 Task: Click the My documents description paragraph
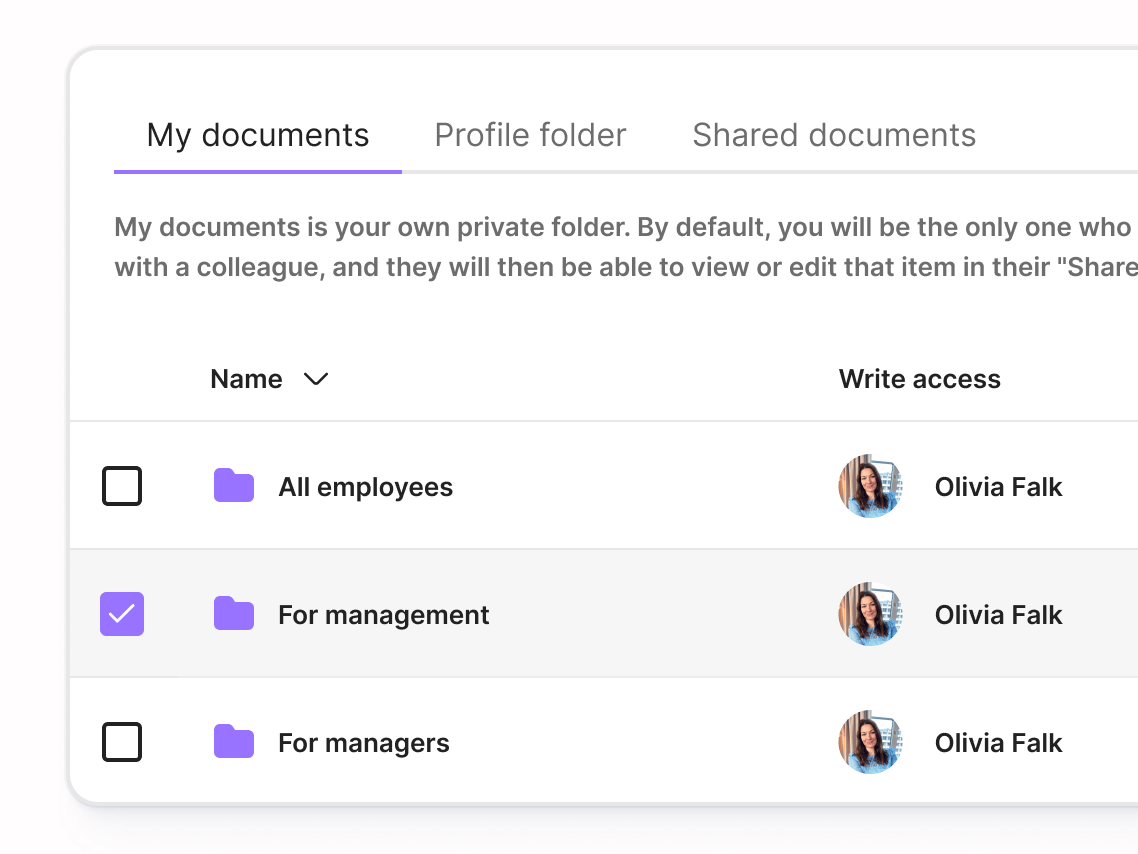point(626,247)
